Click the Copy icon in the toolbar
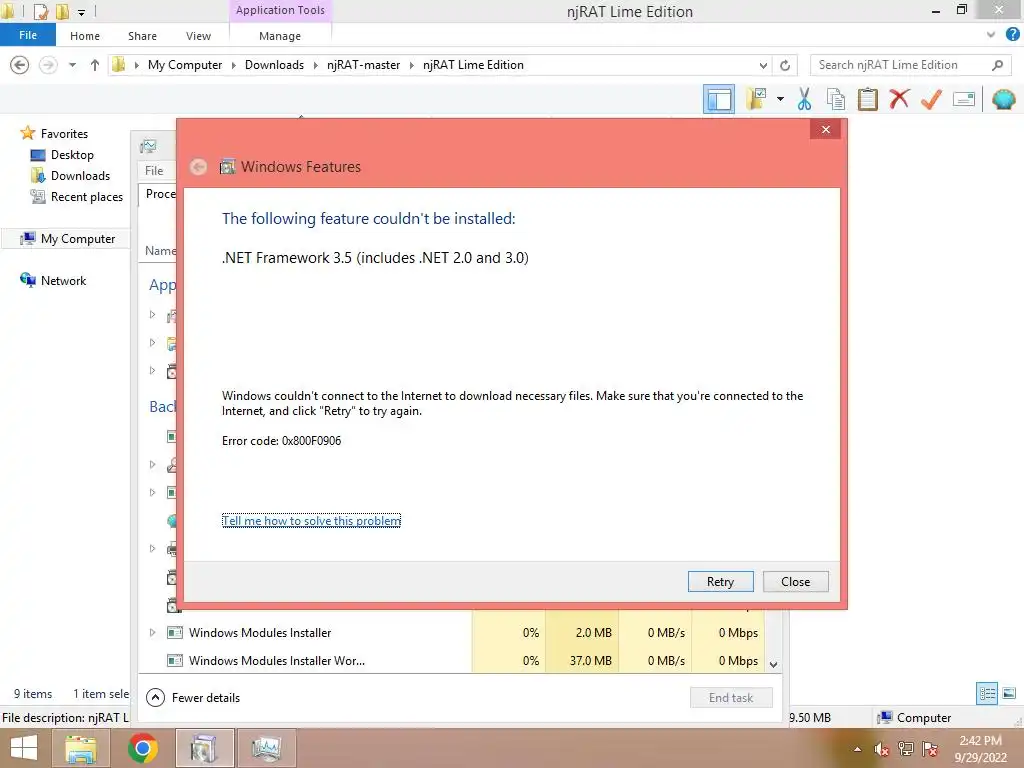The width and height of the screenshot is (1024, 768). 835,100
